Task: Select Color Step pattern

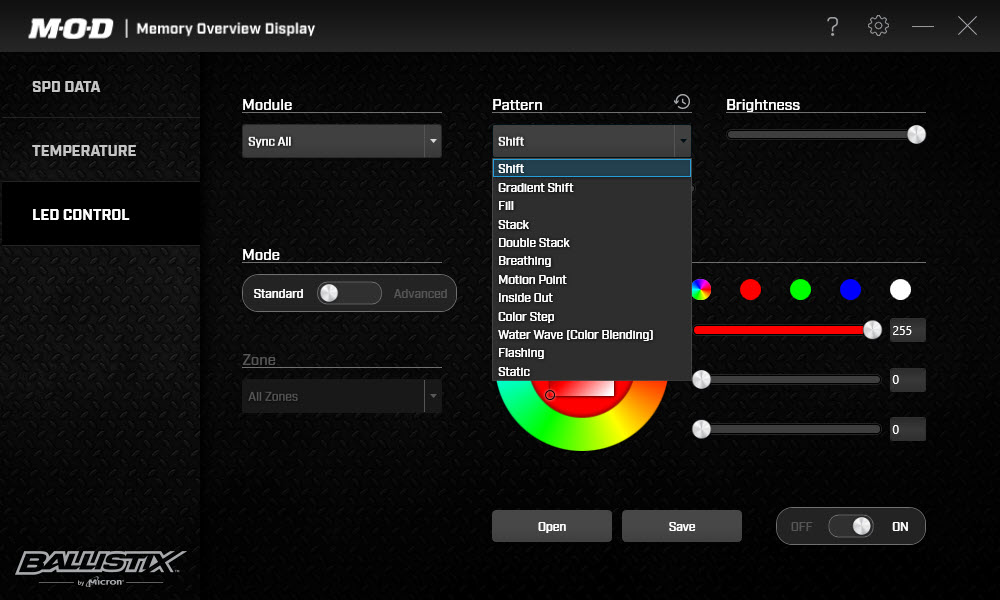Action: point(592,316)
